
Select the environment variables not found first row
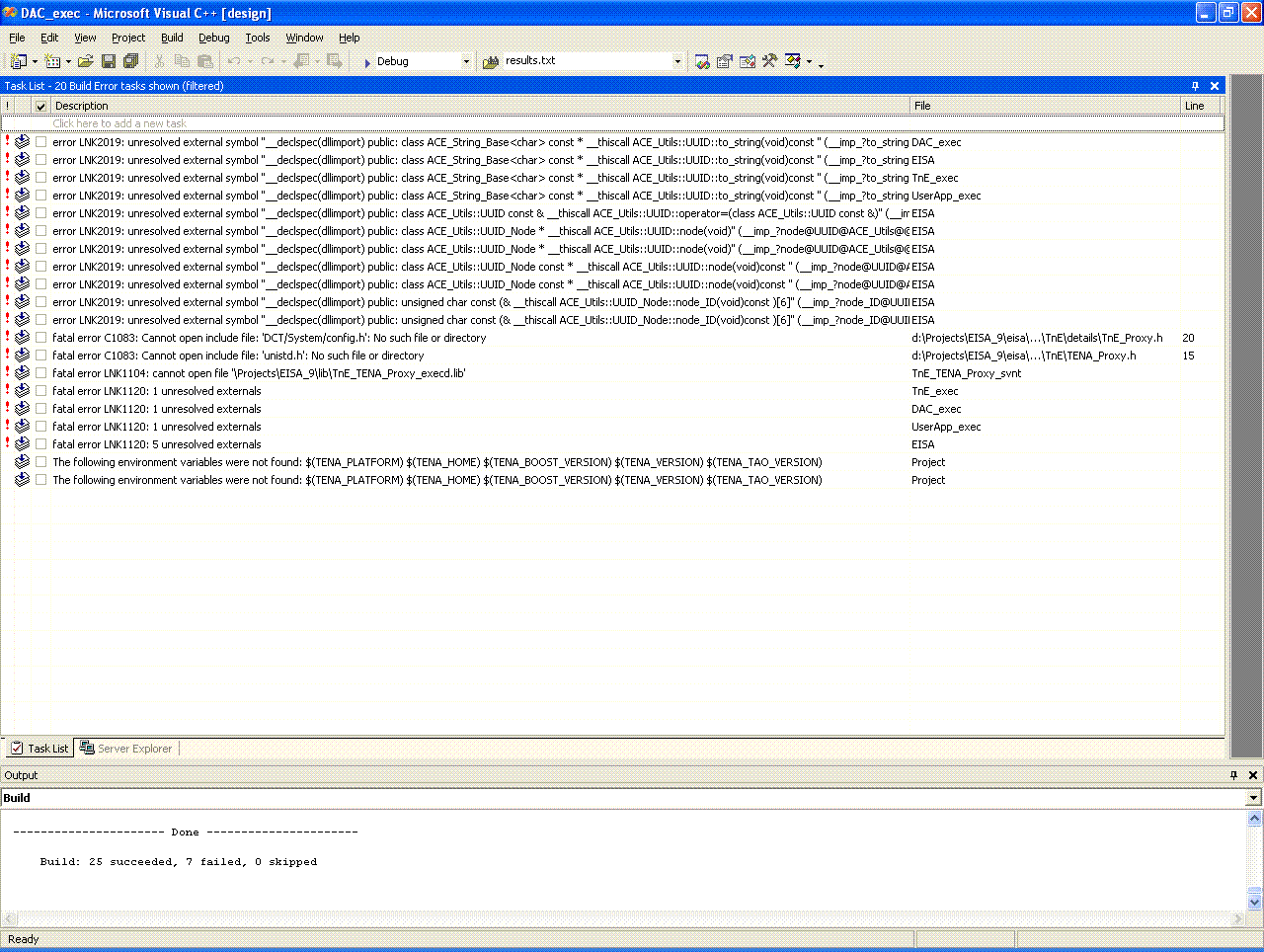(612, 462)
